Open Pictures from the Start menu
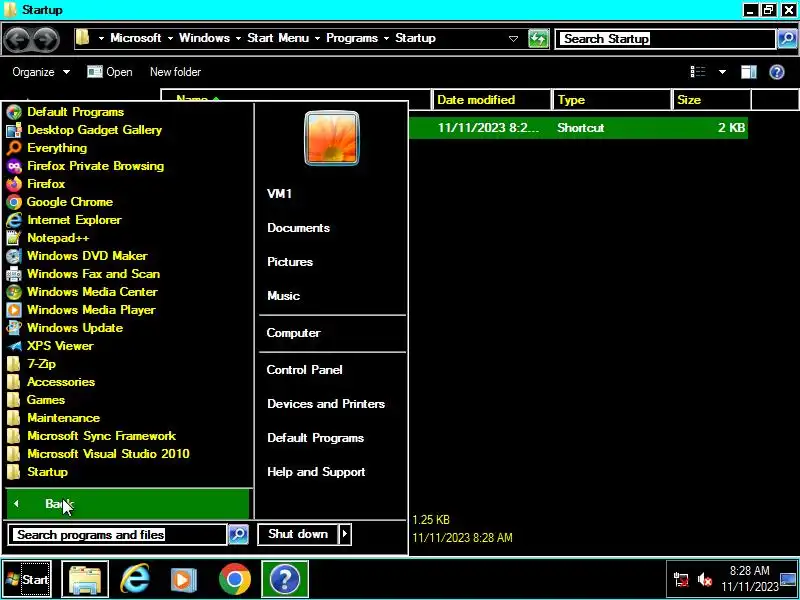The image size is (800, 600). click(290, 262)
